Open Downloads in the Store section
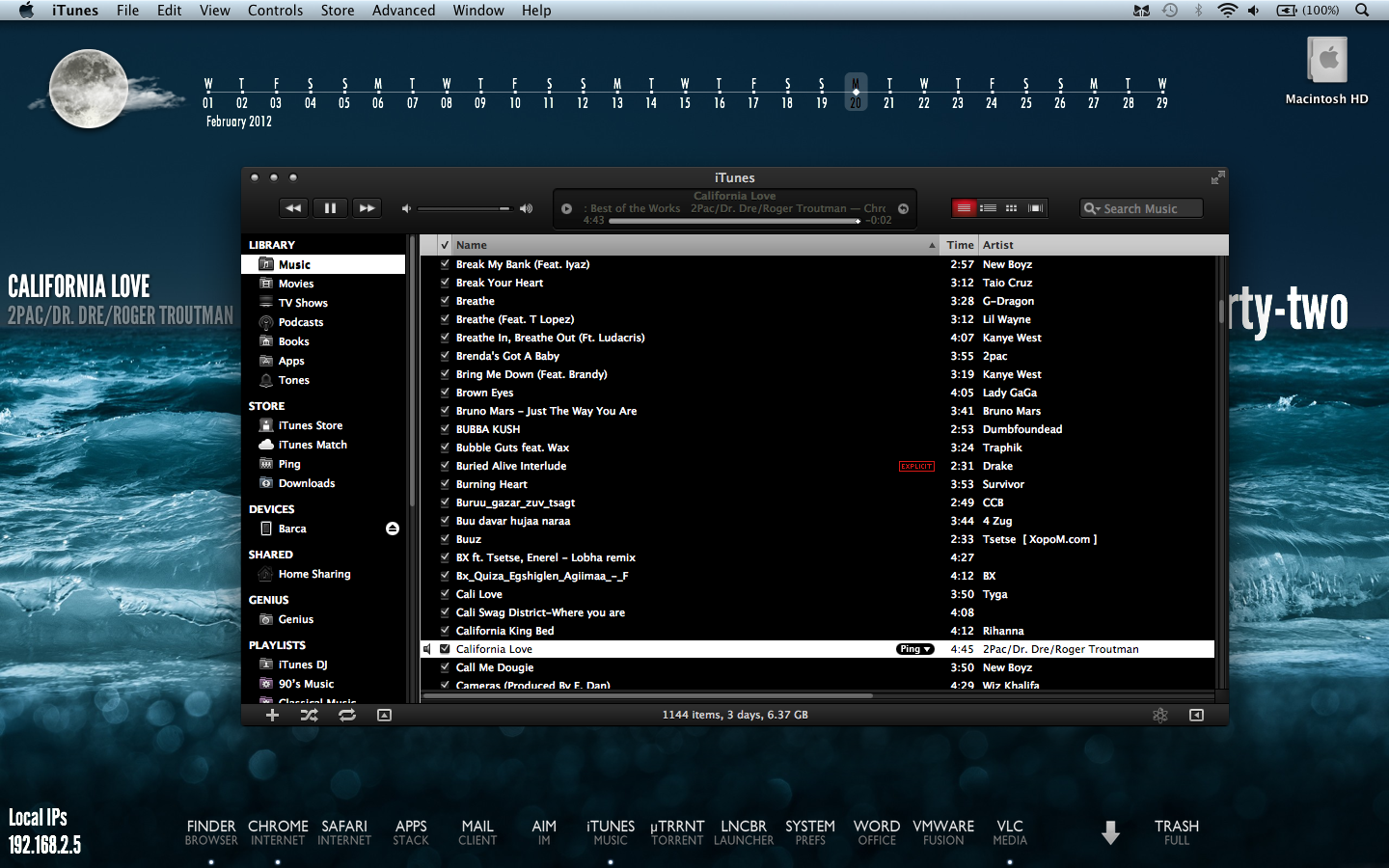 [x=323, y=483]
